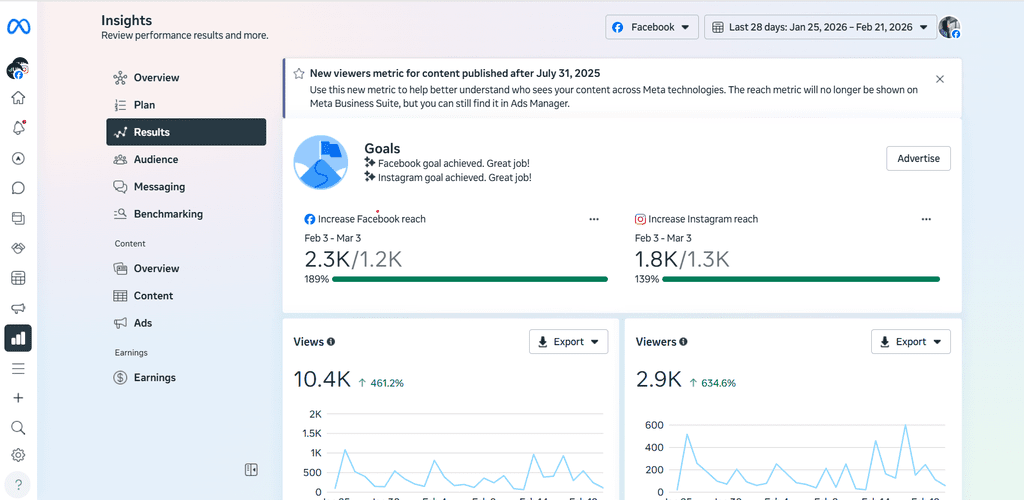
Task: Open the Notifications bell icon
Action: tap(18, 128)
